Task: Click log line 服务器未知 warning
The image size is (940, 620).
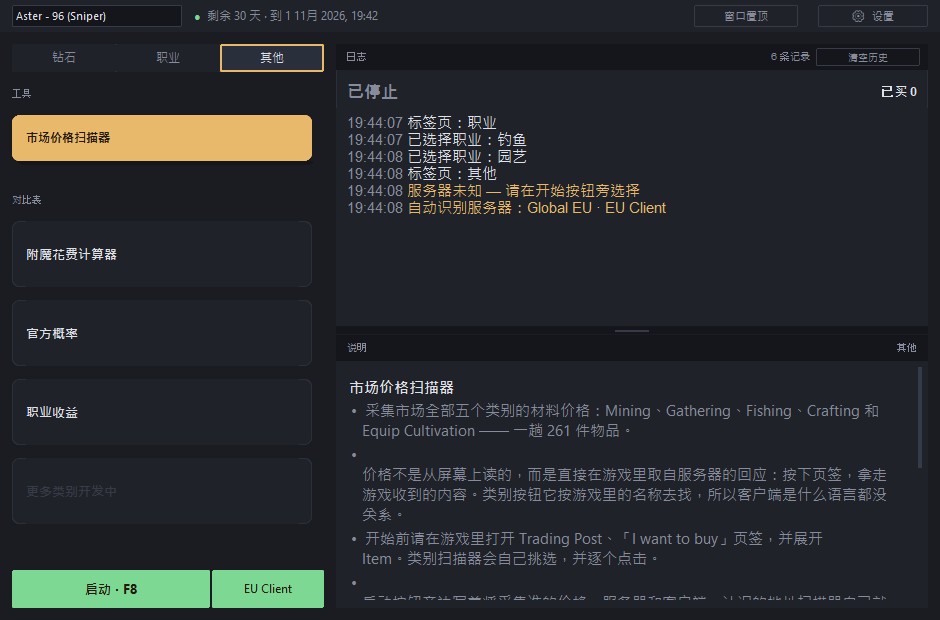Action: click(x=493, y=191)
